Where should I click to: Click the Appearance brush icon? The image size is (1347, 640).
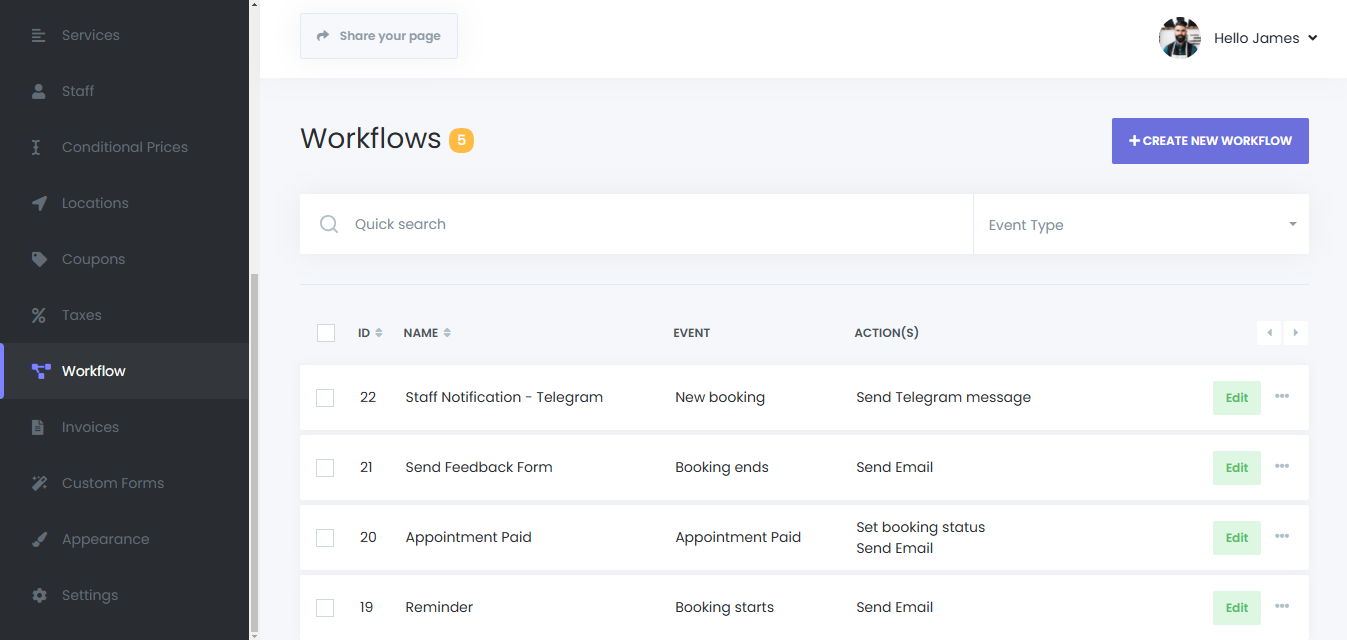(x=39, y=539)
